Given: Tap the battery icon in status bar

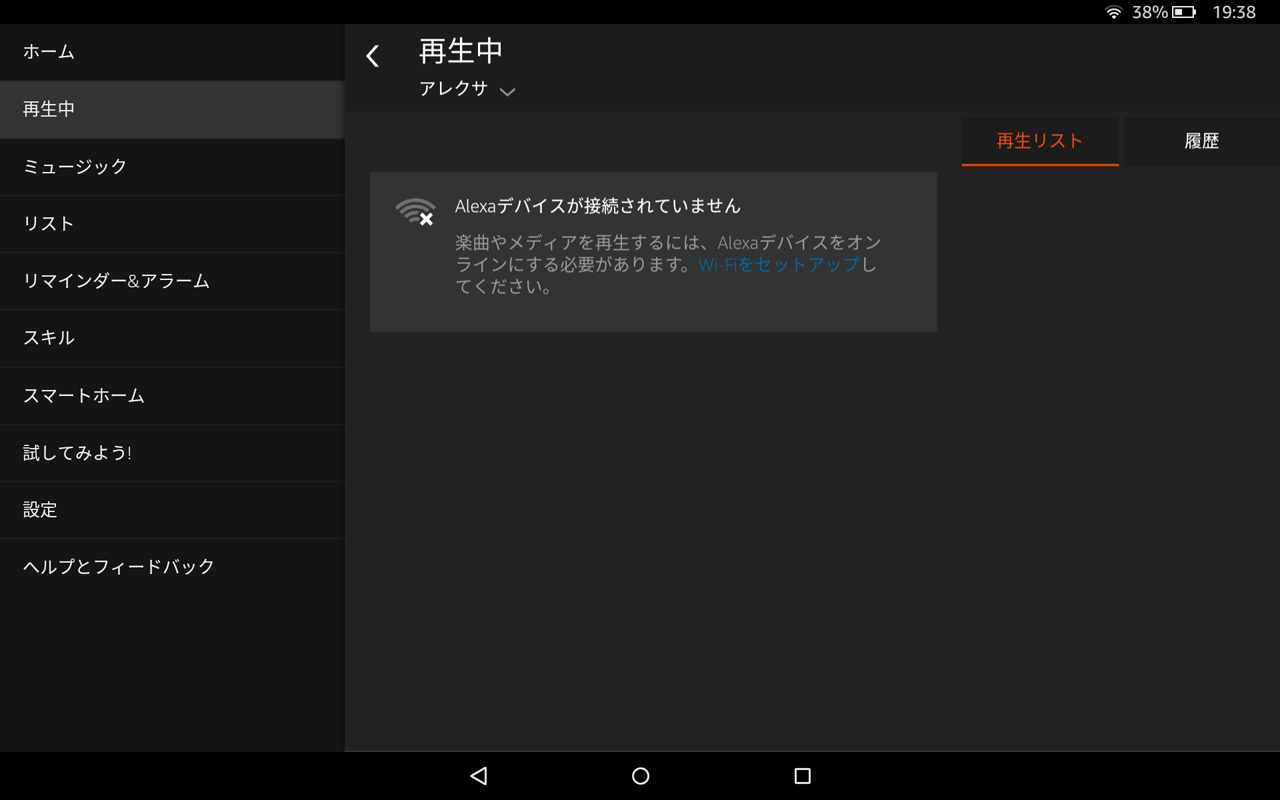Looking at the screenshot, I should click(1184, 12).
